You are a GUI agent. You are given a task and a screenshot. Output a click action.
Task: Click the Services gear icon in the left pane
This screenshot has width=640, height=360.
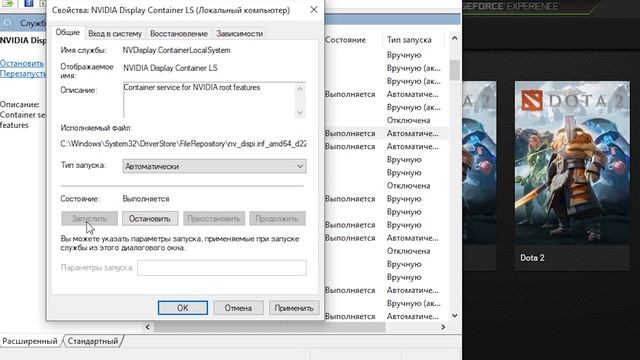coord(8,23)
